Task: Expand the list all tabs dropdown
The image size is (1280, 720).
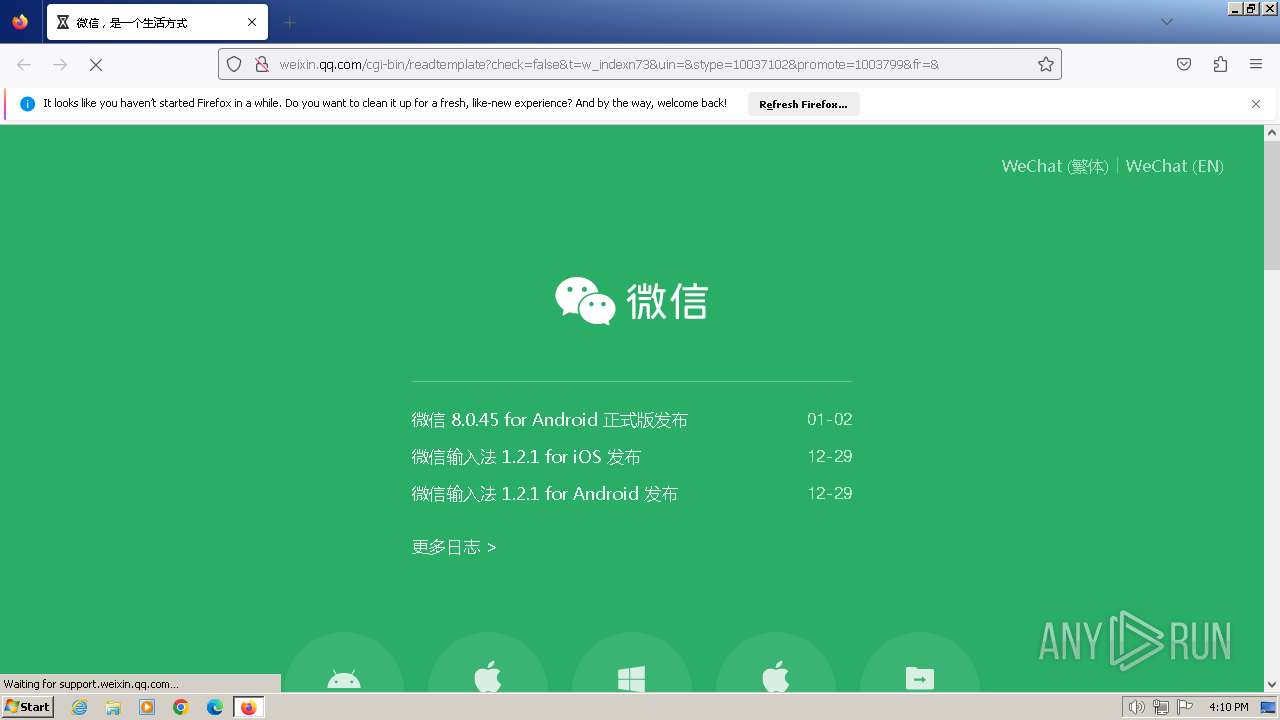Action: pyautogui.click(x=1167, y=22)
